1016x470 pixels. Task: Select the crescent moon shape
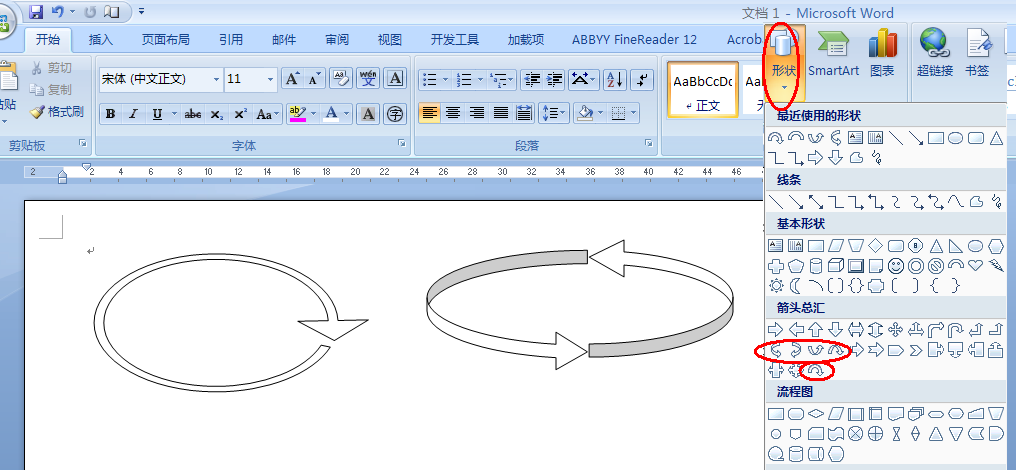click(796, 285)
